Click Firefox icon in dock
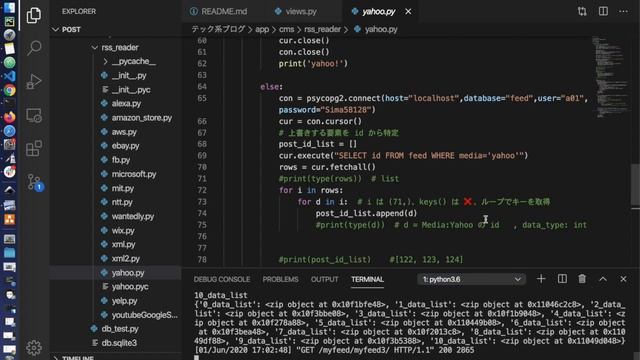This screenshot has height=360, width=640. [x=9, y=117]
